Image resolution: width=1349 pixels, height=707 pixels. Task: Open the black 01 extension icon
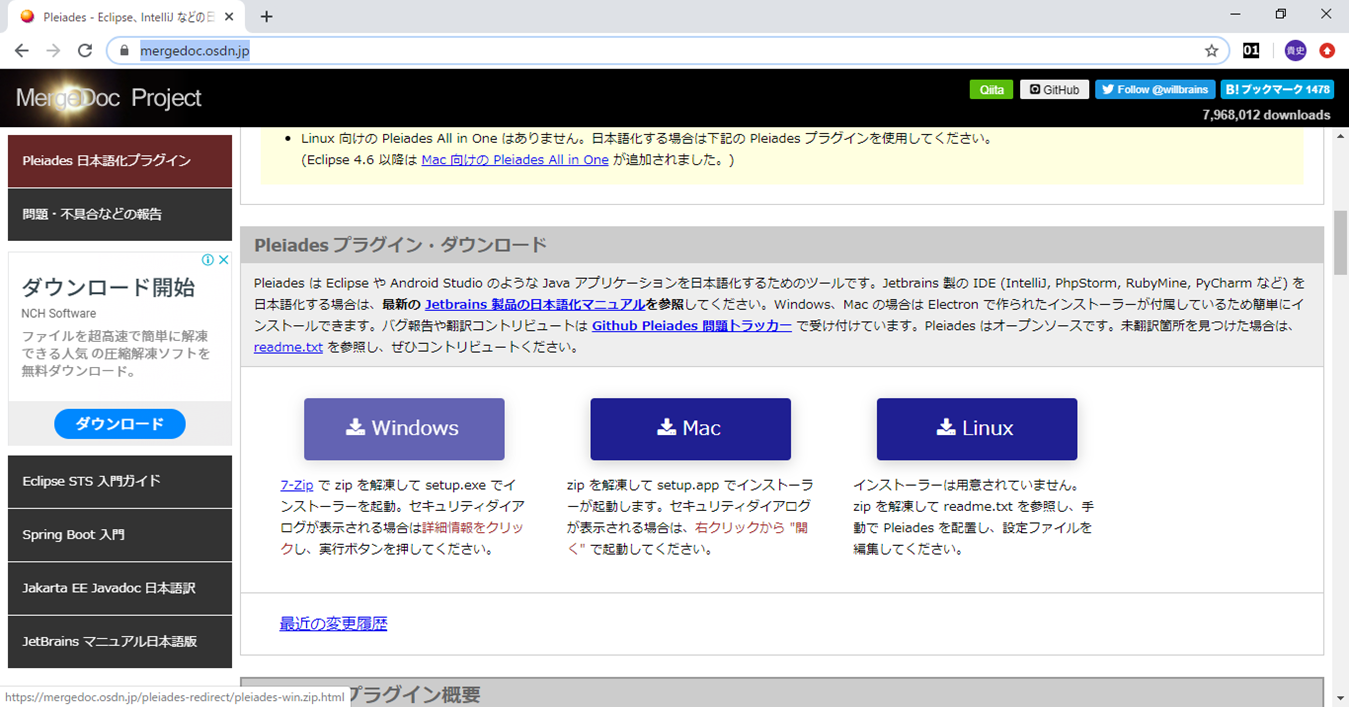pos(1251,51)
